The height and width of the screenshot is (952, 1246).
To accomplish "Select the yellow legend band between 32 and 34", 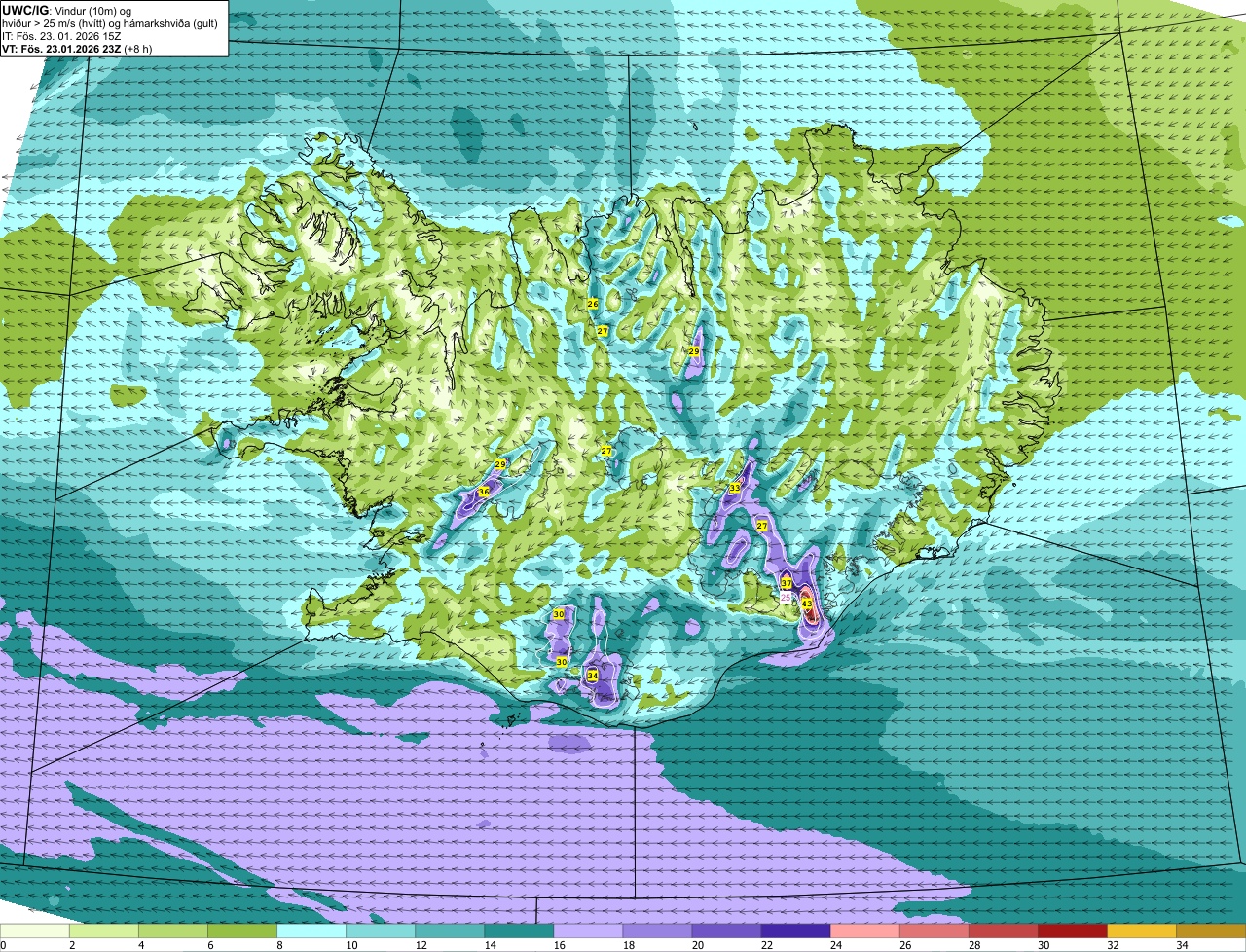I will [1141, 932].
